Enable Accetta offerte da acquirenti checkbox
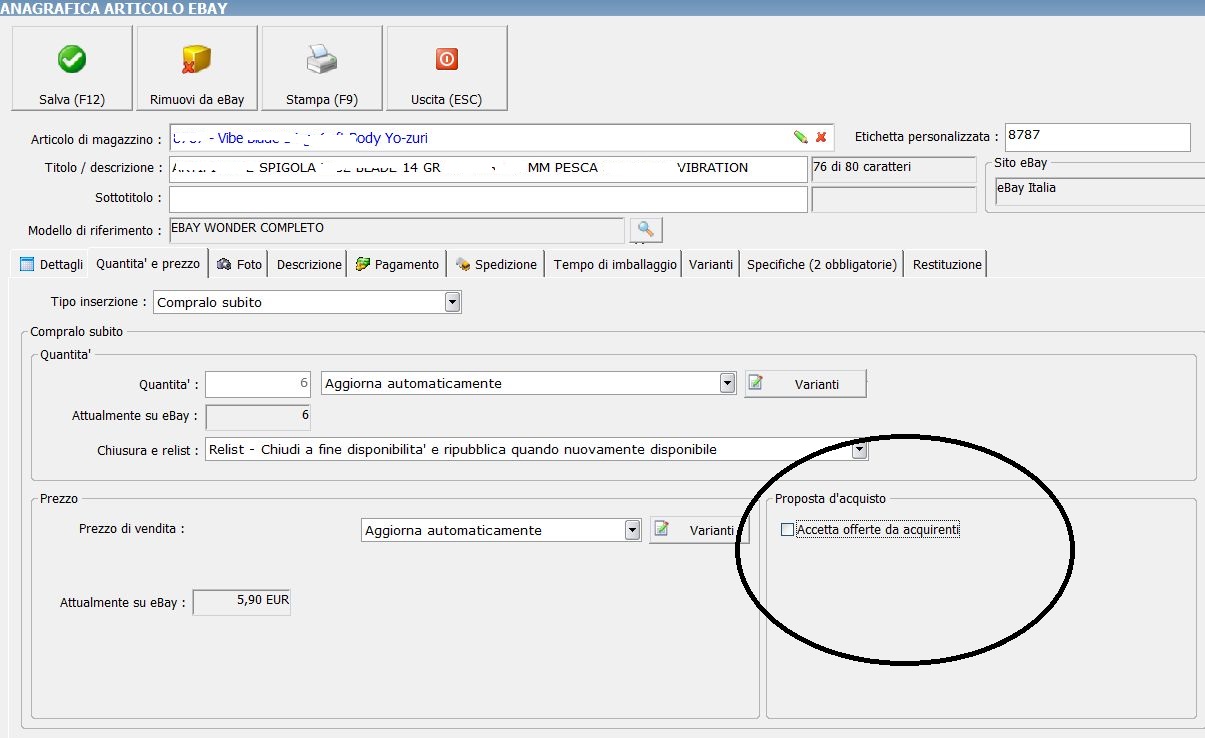 click(788, 530)
